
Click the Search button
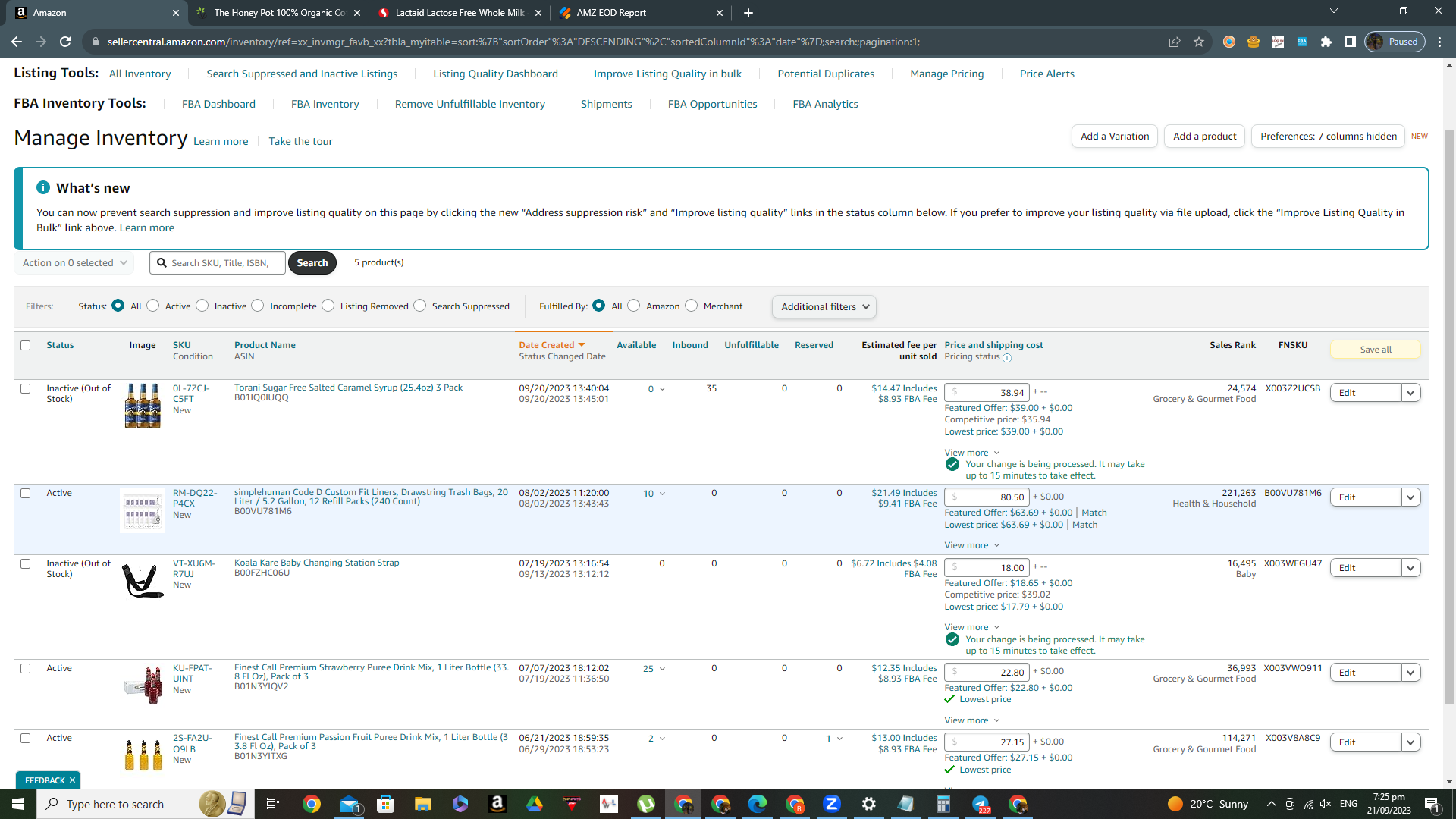point(312,263)
